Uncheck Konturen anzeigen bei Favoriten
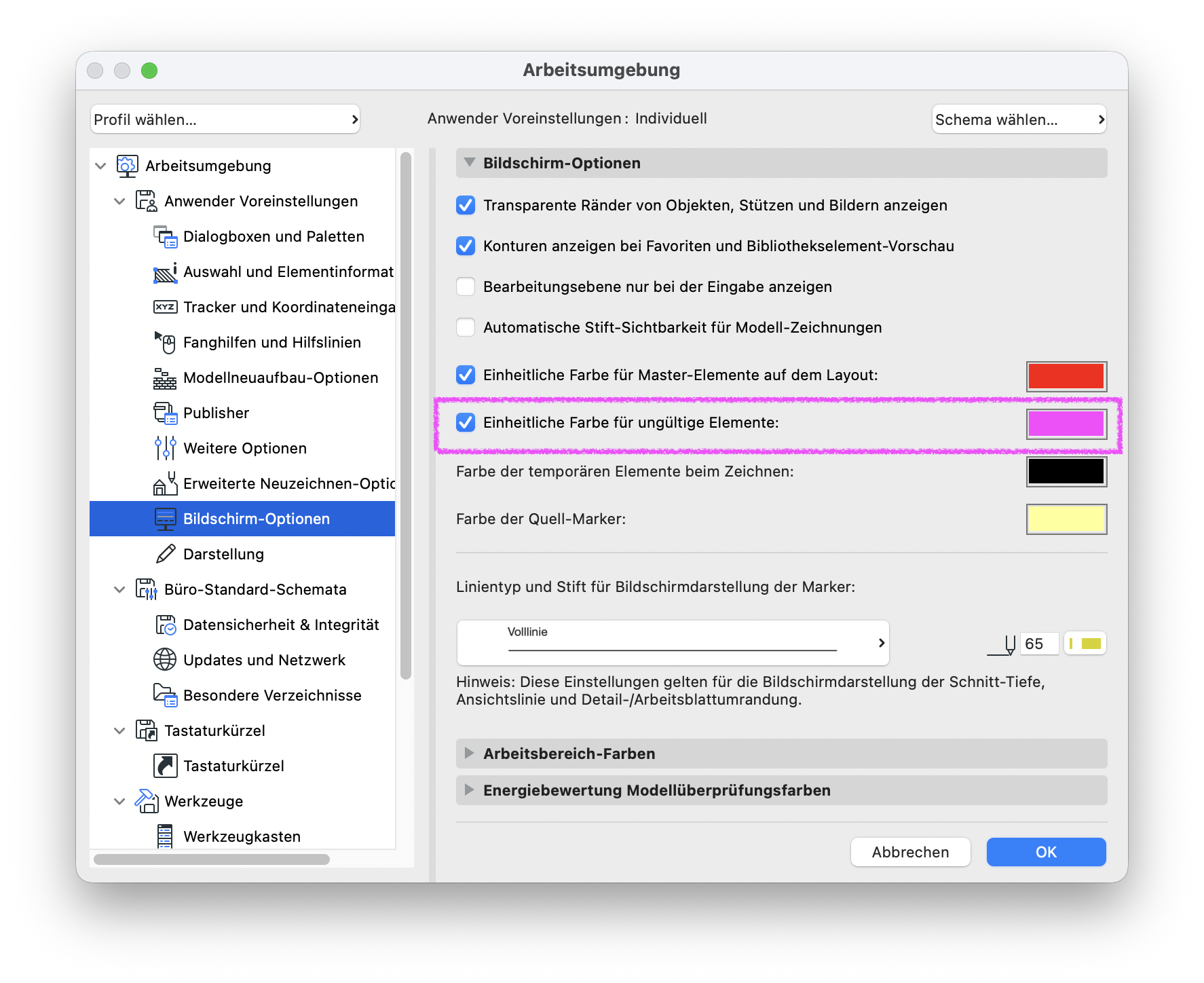1204x983 pixels. (x=466, y=246)
